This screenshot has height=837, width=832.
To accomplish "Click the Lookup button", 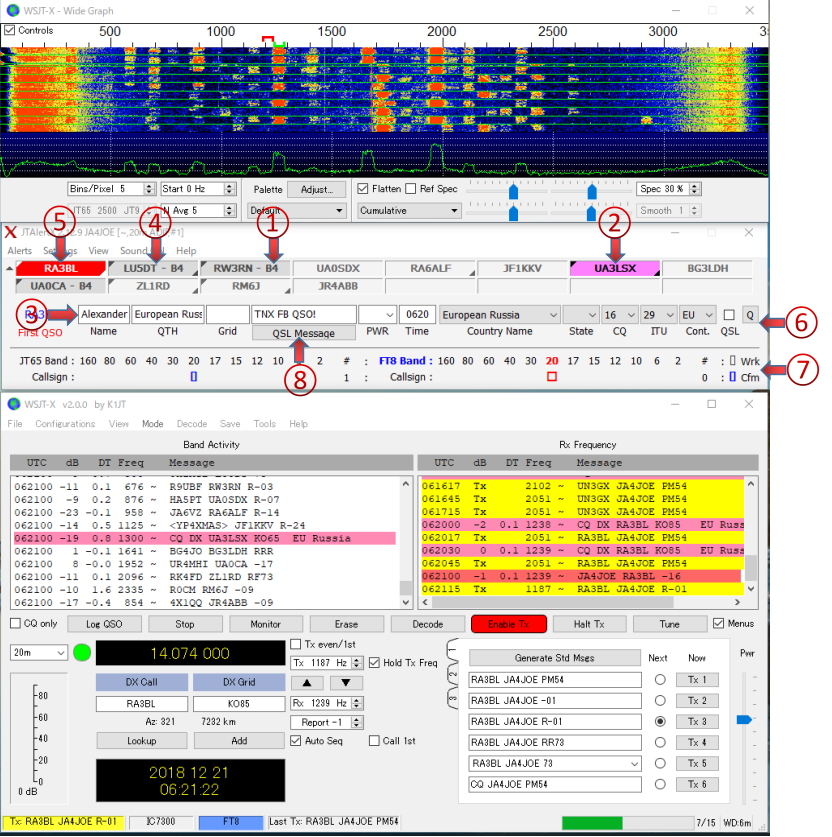I will [141, 741].
